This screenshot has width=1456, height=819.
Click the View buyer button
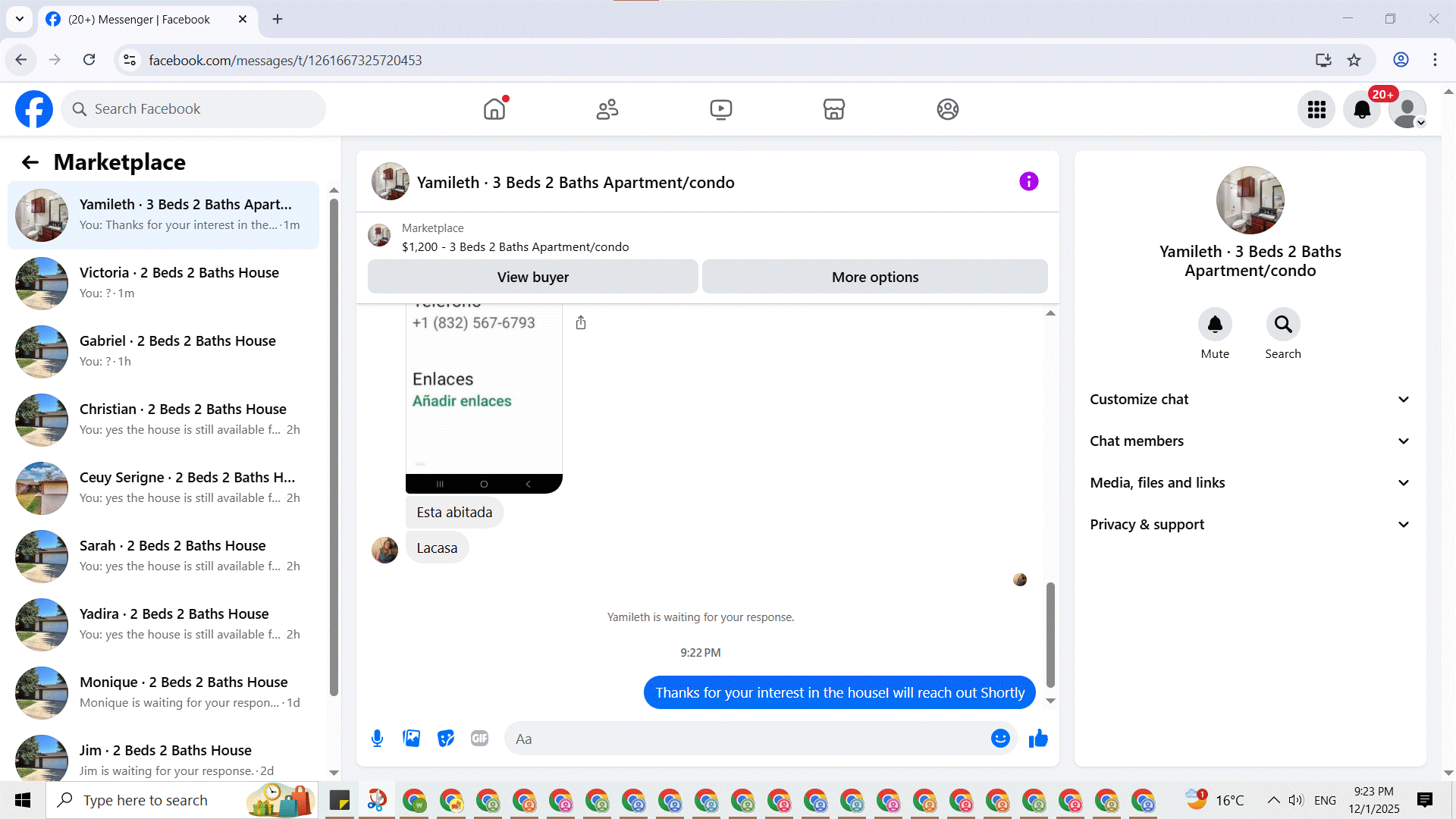(533, 277)
